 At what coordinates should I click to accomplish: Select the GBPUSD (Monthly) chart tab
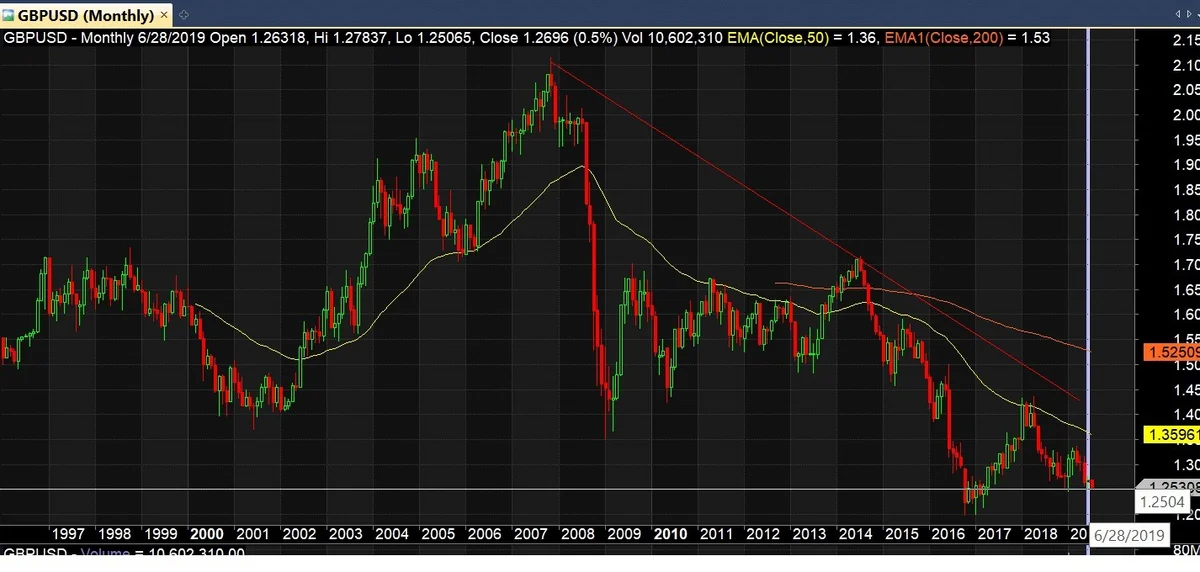pos(85,15)
